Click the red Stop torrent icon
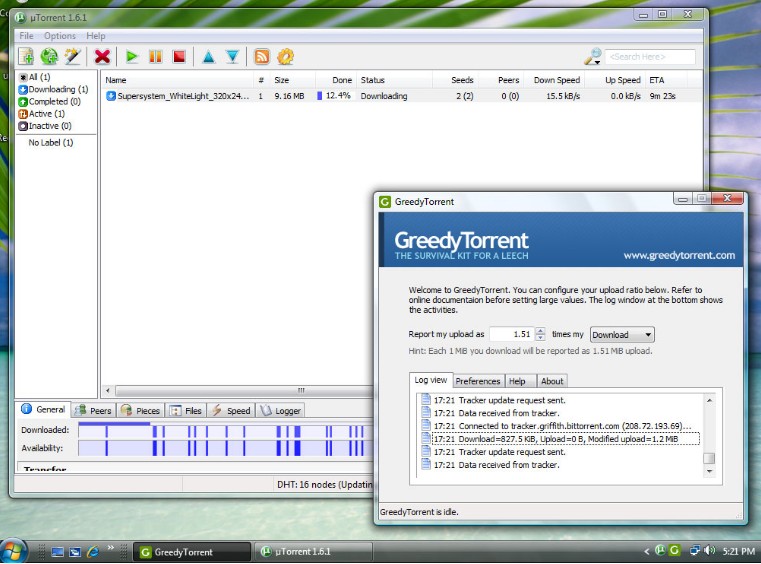Screen dimensions: 761x564 [179, 57]
